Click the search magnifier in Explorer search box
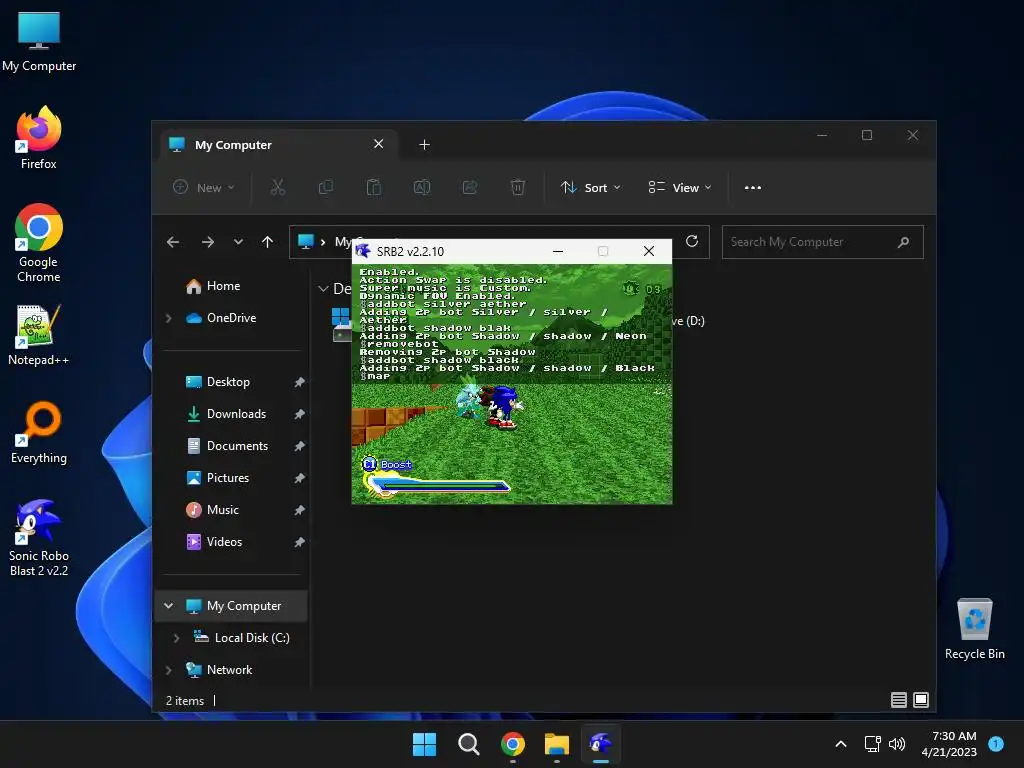Screen dimensions: 1024x768 pos(903,242)
